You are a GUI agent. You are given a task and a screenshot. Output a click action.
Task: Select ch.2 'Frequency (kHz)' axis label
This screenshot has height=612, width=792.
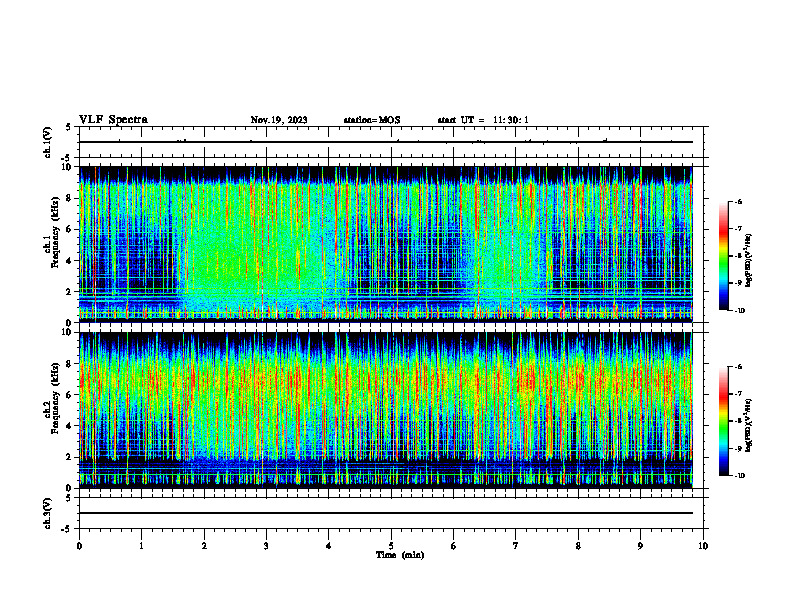55,398
